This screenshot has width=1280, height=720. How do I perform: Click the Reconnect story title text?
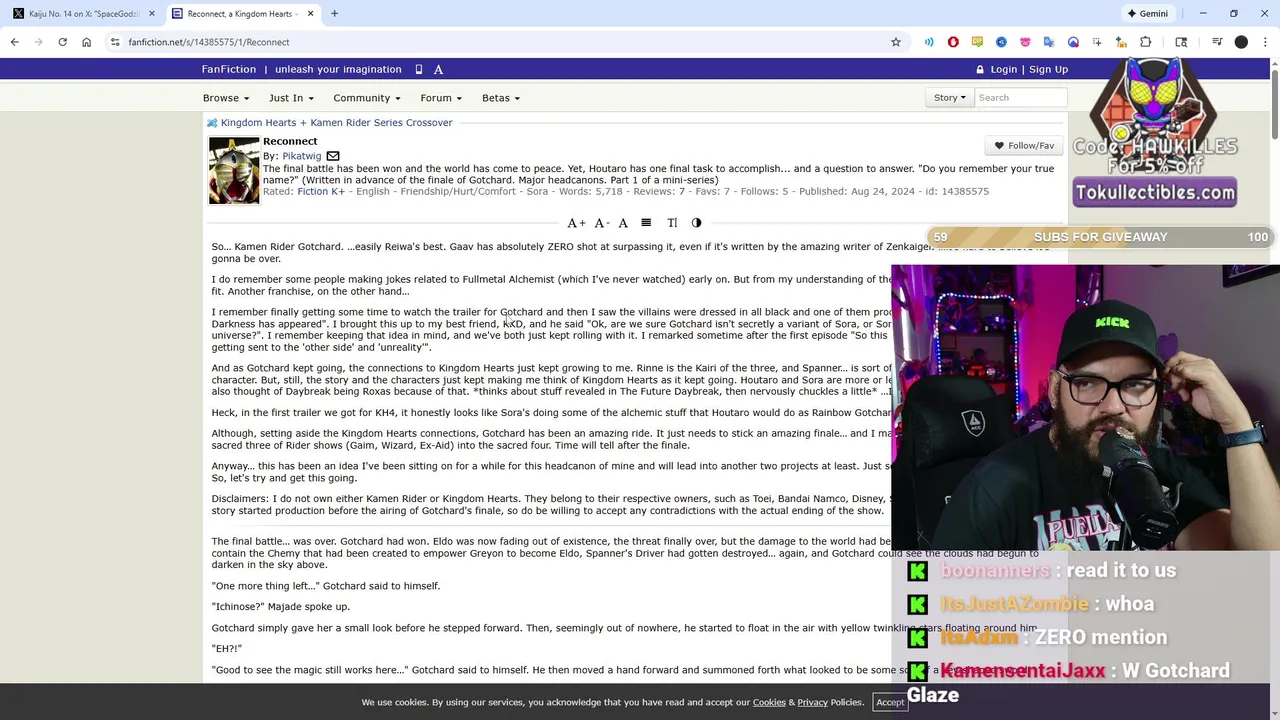tap(290, 141)
